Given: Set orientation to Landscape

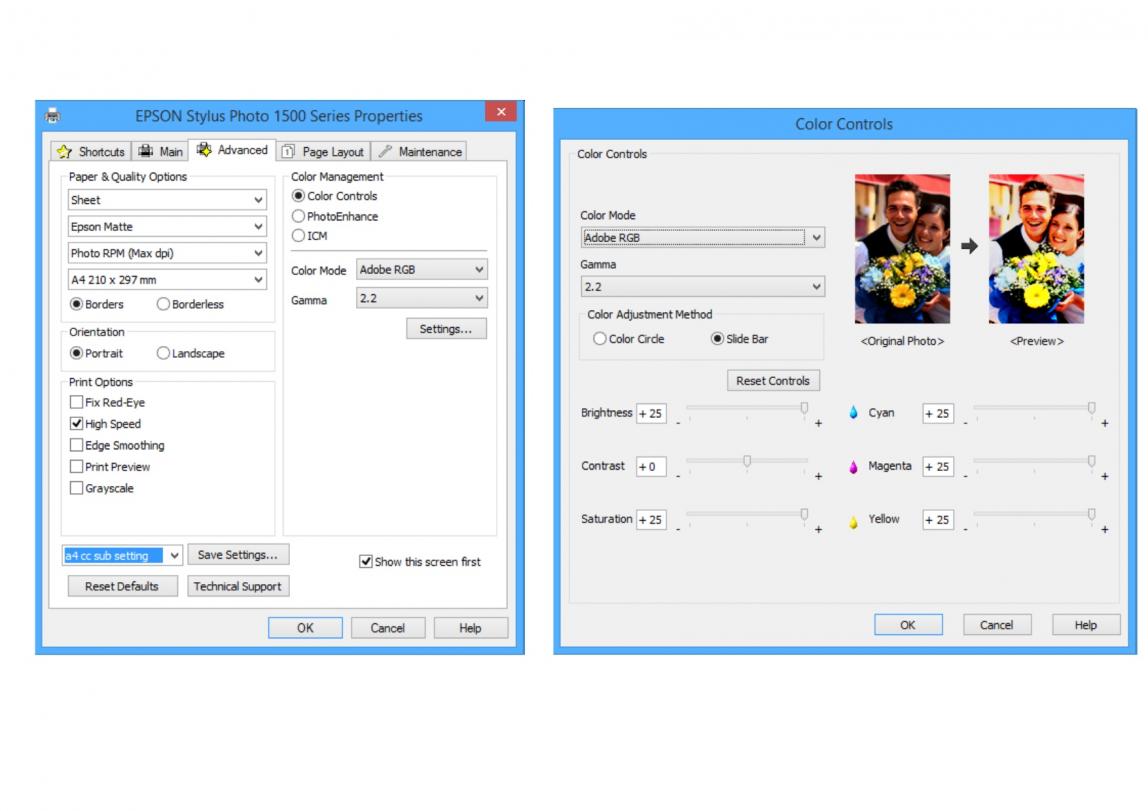Looking at the screenshot, I should tap(163, 353).
